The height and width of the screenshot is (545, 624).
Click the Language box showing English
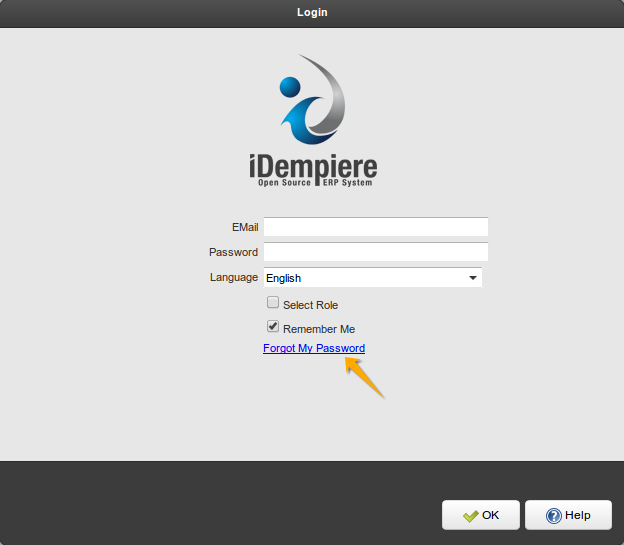pyautogui.click(x=360, y=278)
